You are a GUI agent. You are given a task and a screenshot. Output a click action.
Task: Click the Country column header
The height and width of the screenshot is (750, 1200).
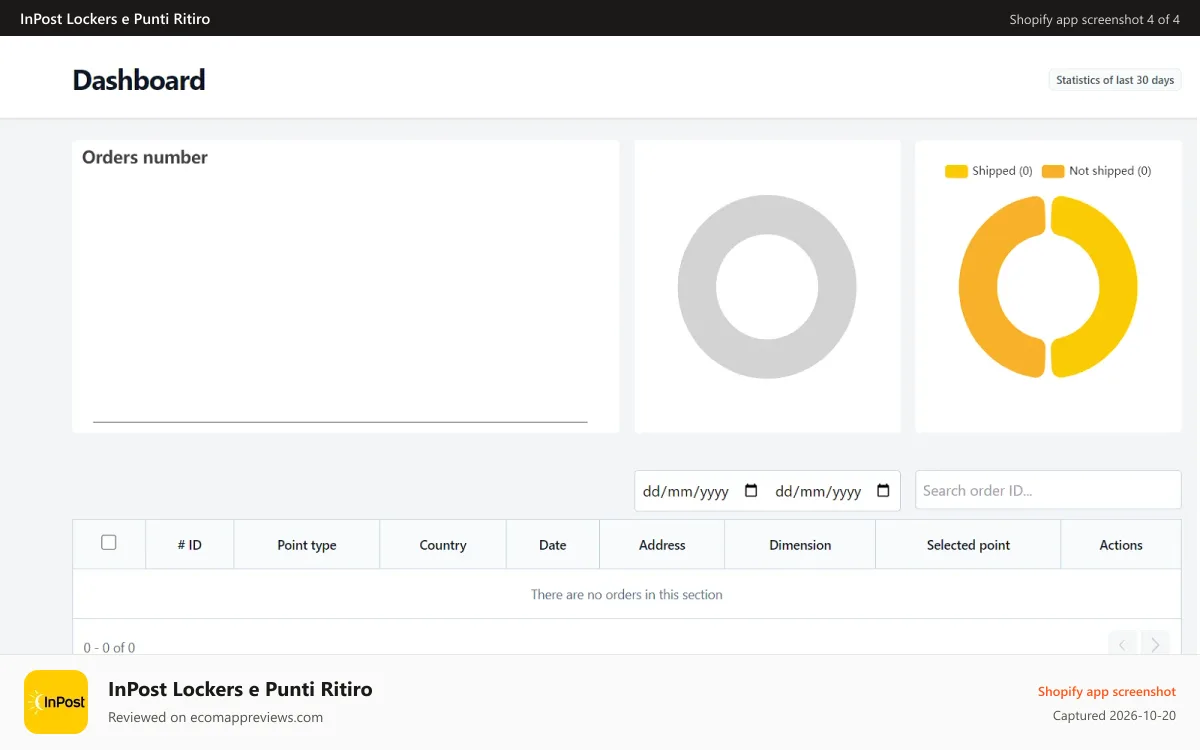coord(443,545)
